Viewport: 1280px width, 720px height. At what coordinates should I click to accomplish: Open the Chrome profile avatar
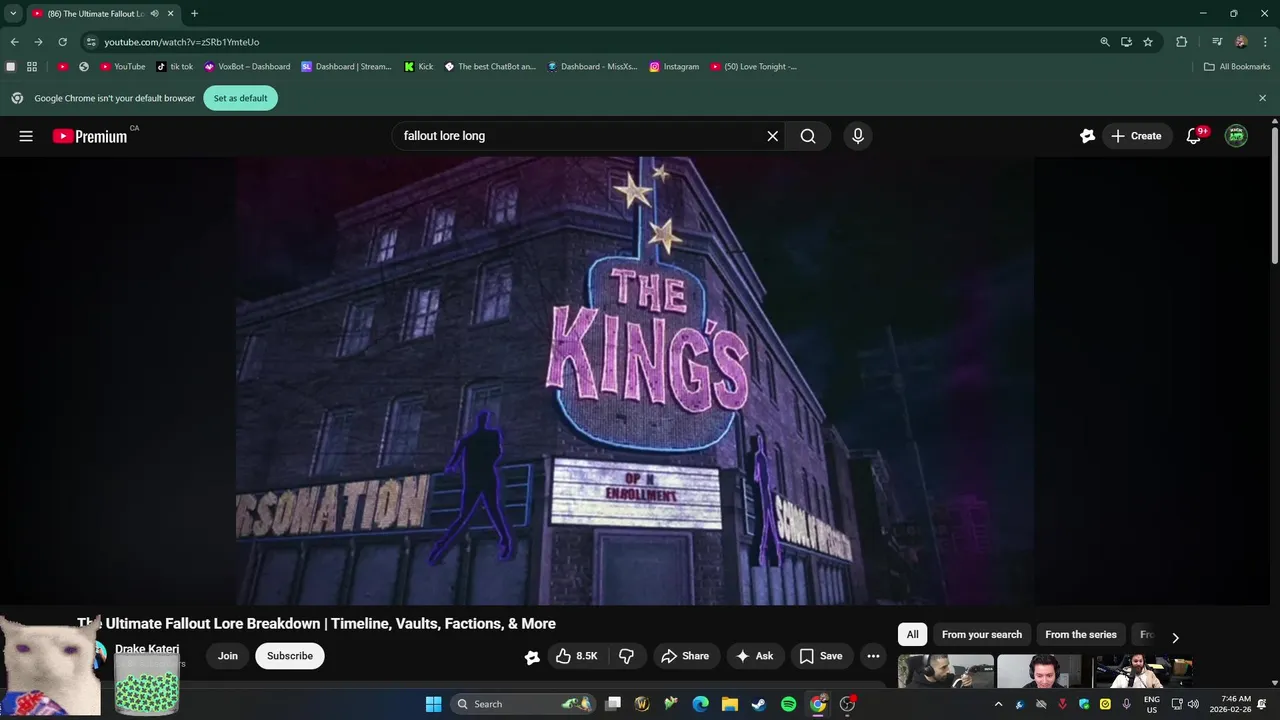1241,42
